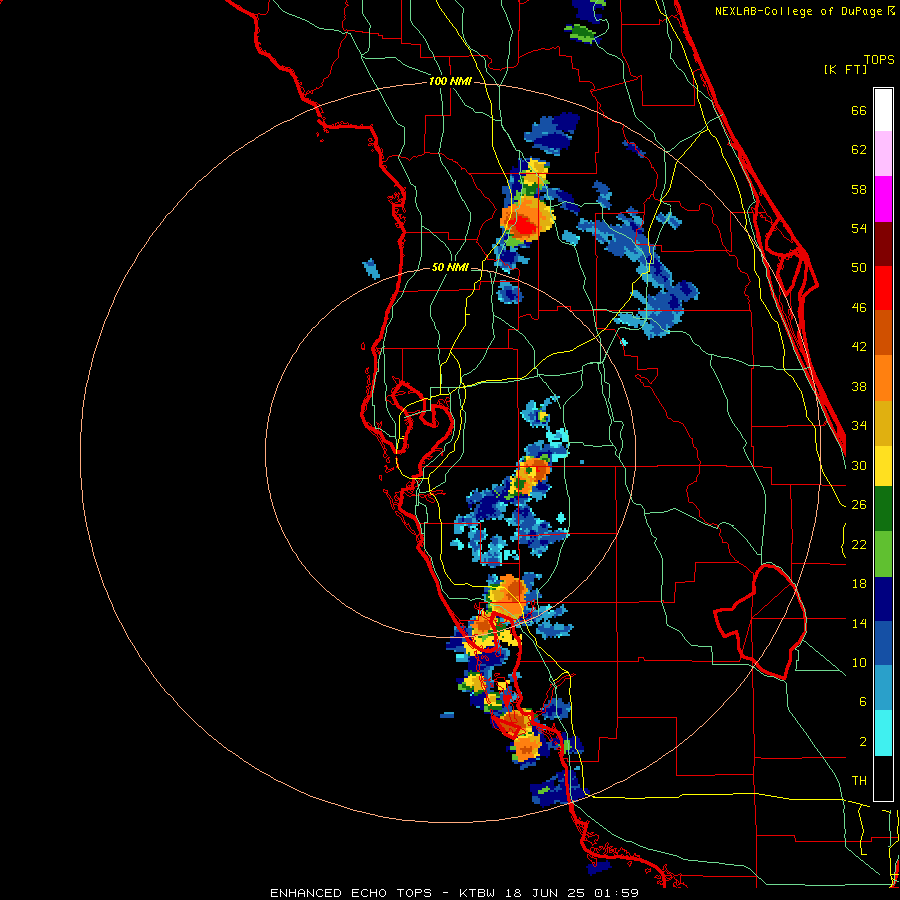The width and height of the screenshot is (900, 900).
Task: Click the white 66 kft legend swatch
Action: [883, 110]
